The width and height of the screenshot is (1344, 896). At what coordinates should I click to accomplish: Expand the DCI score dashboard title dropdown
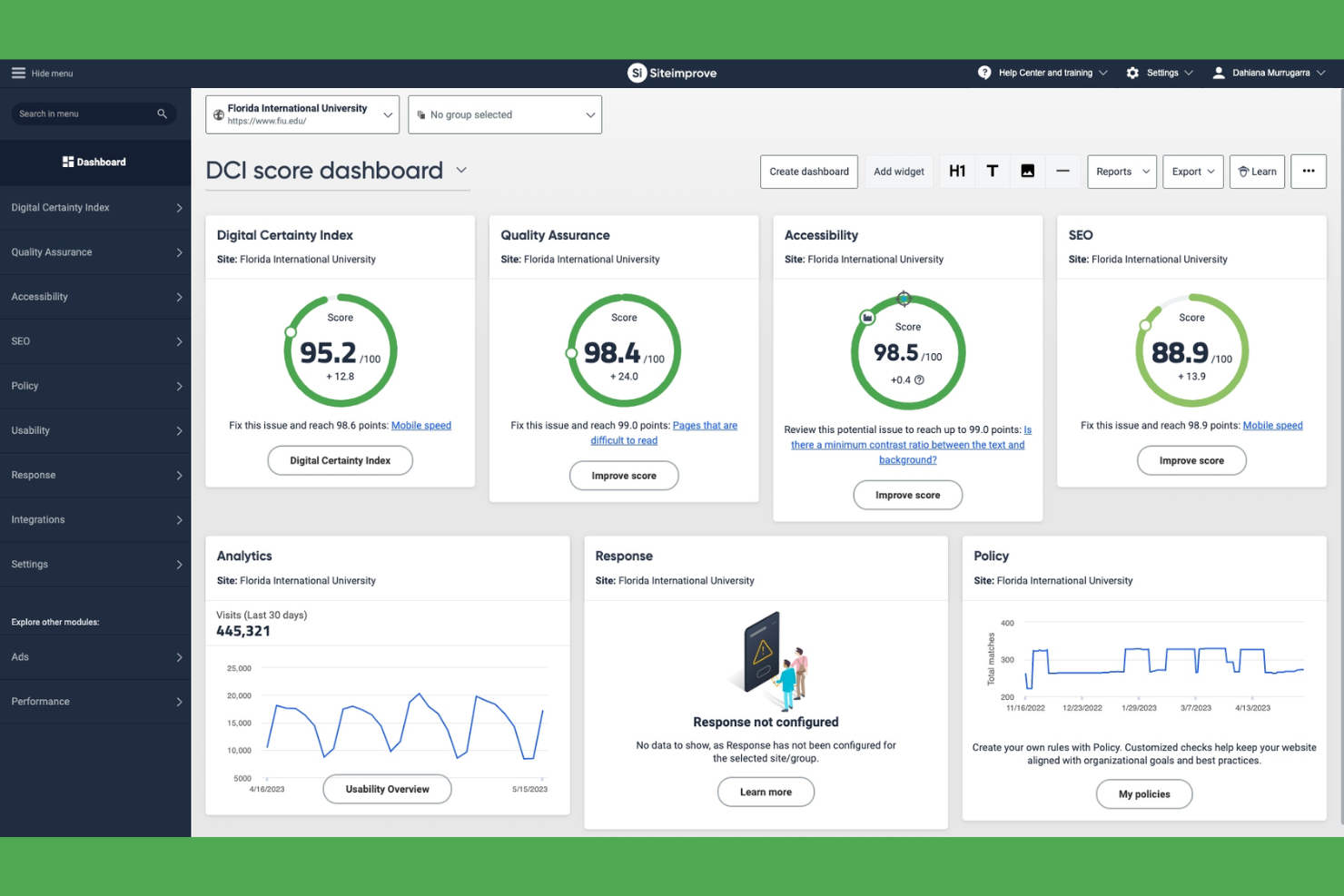(x=461, y=170)
